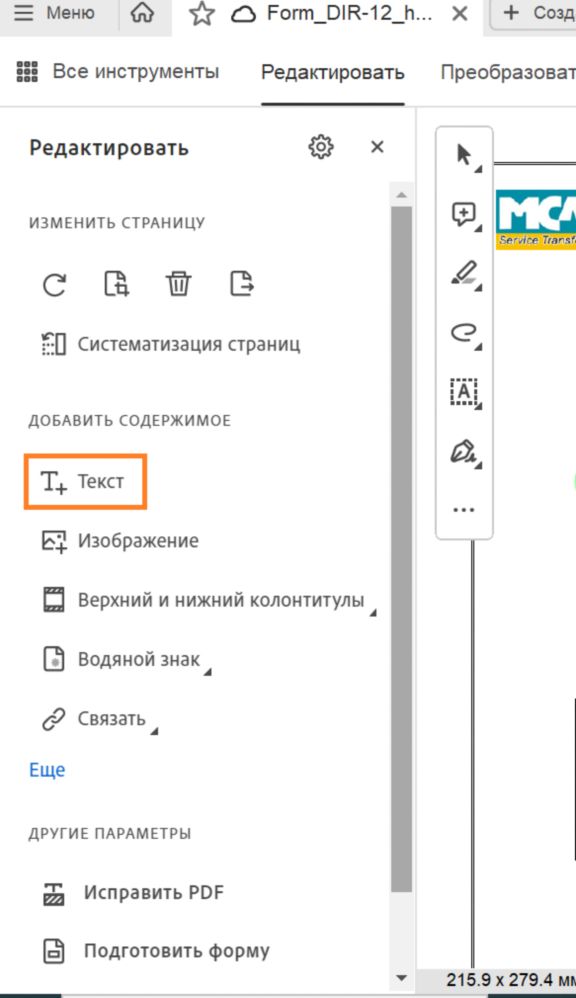Click the Текст T+ icon

[53, 482]
